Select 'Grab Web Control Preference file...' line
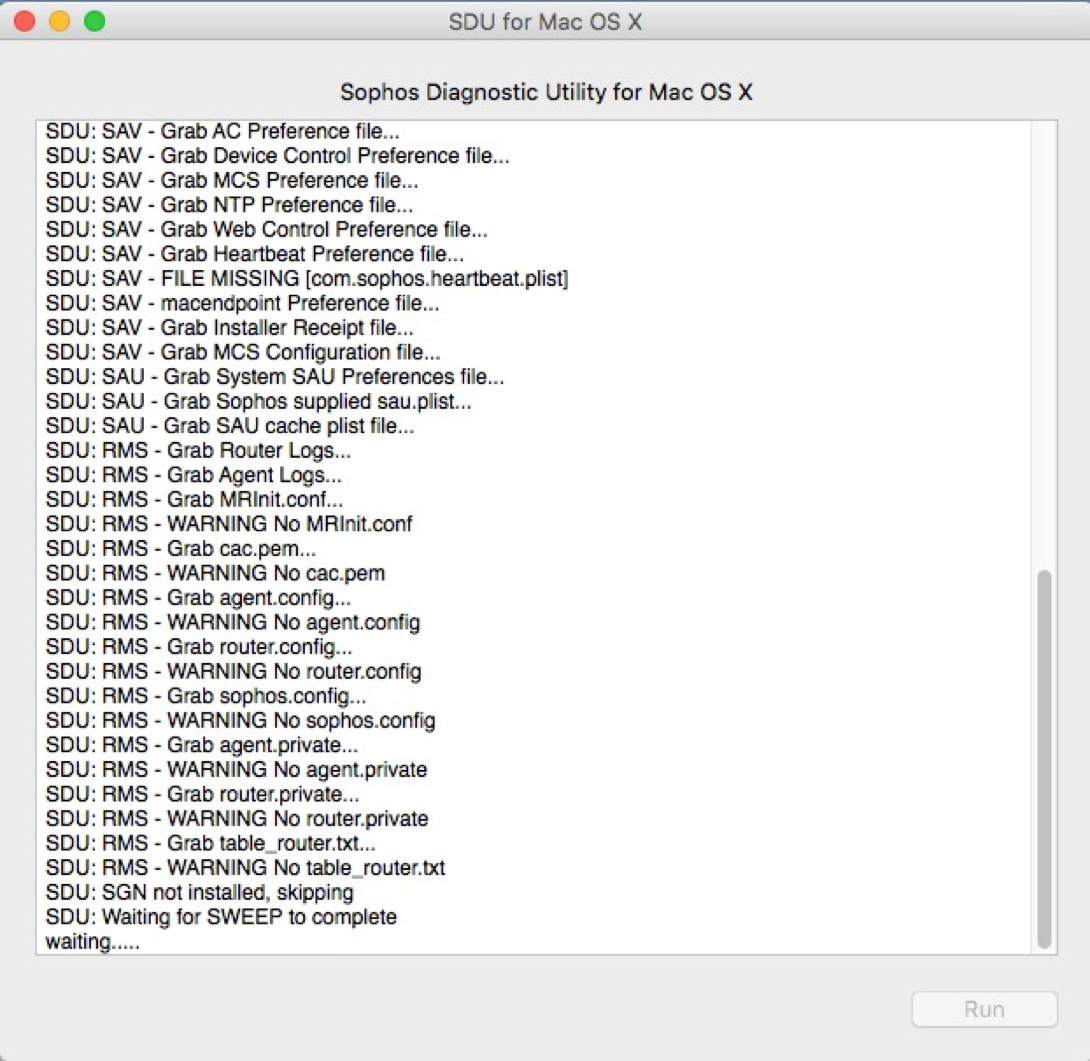This screenshot has width=1090, height=1061. click(266, 229)
